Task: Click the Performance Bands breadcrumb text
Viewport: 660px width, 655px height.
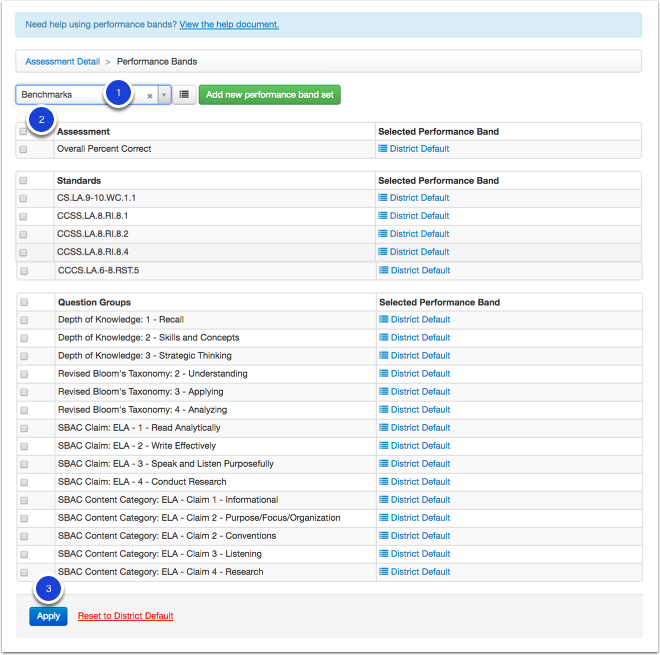Action: click(x=157, y=61)
